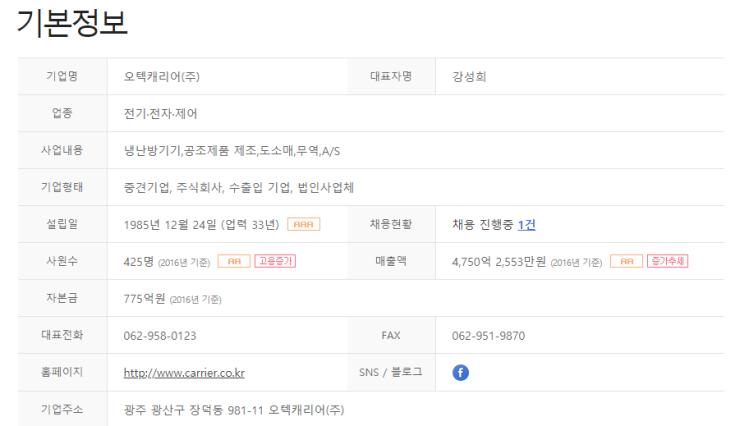Image resolution: width=740 pixels, height=426 pixels.
Task: Click the AAA rating badge beside founding date
Action: point(303,224)
